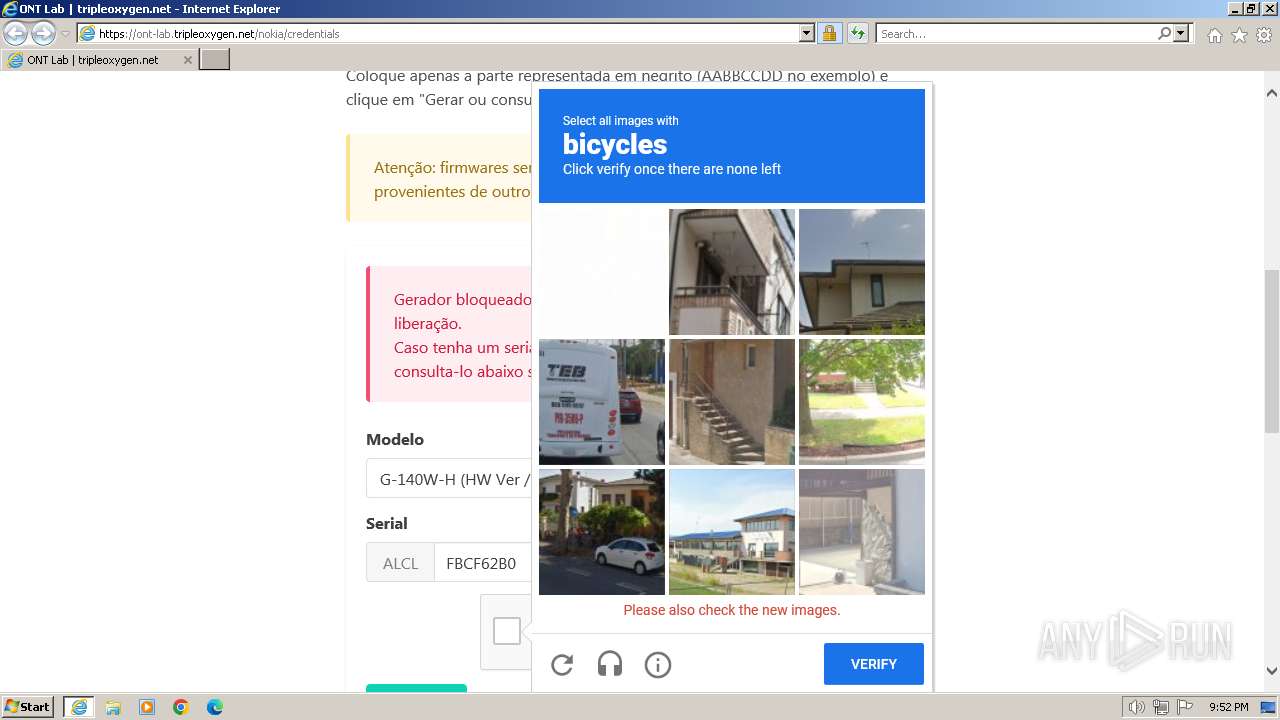Select the blank top-left captcha tile
Screen dimensions: 1280x720
click(x=602, y=272)
